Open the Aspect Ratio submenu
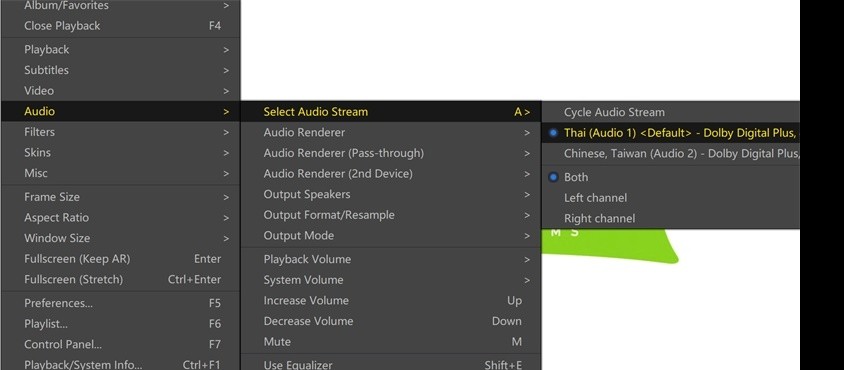 [x=121, y=218]
